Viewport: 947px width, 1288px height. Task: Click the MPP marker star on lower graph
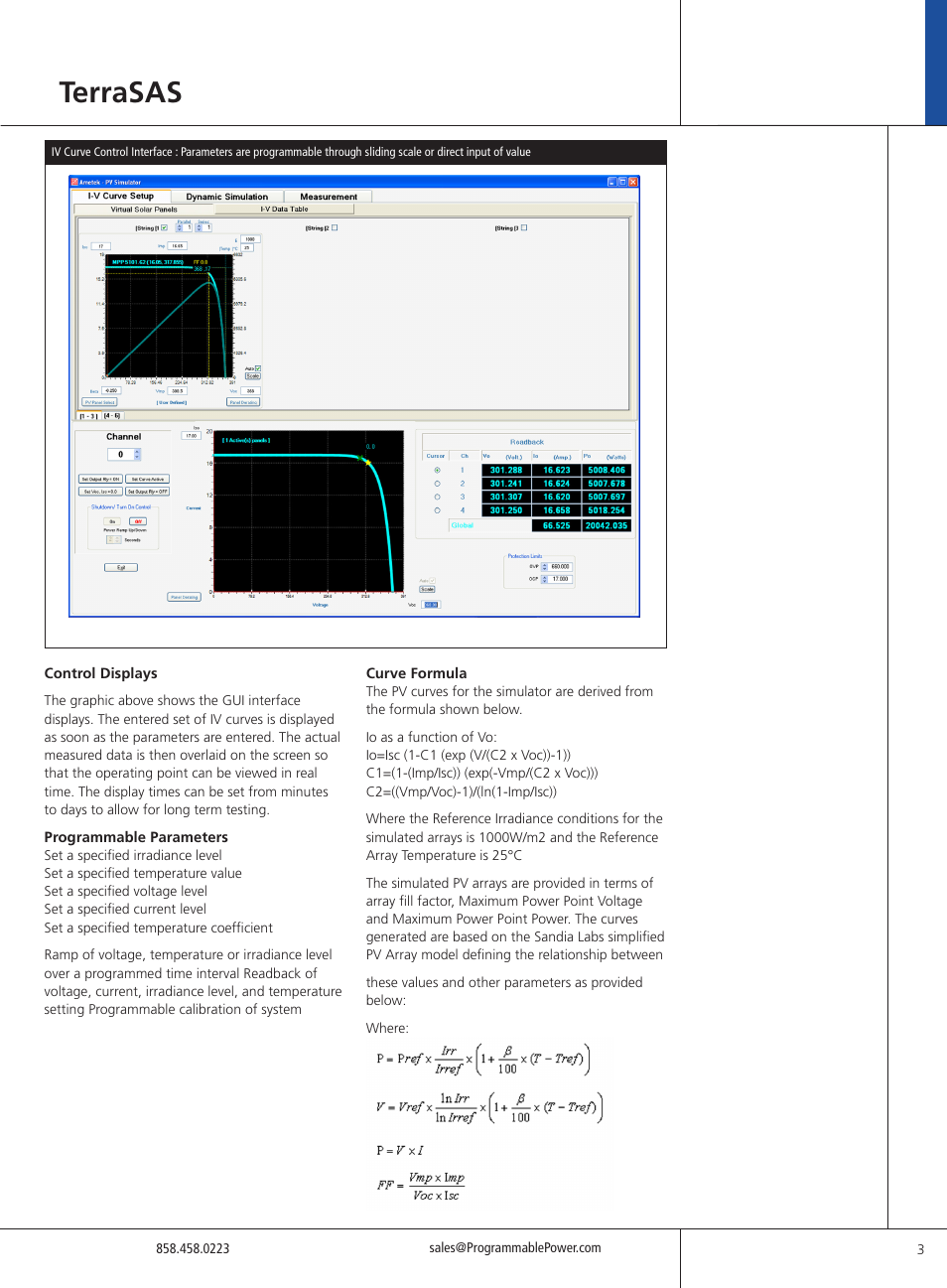[x=368, y=462]
